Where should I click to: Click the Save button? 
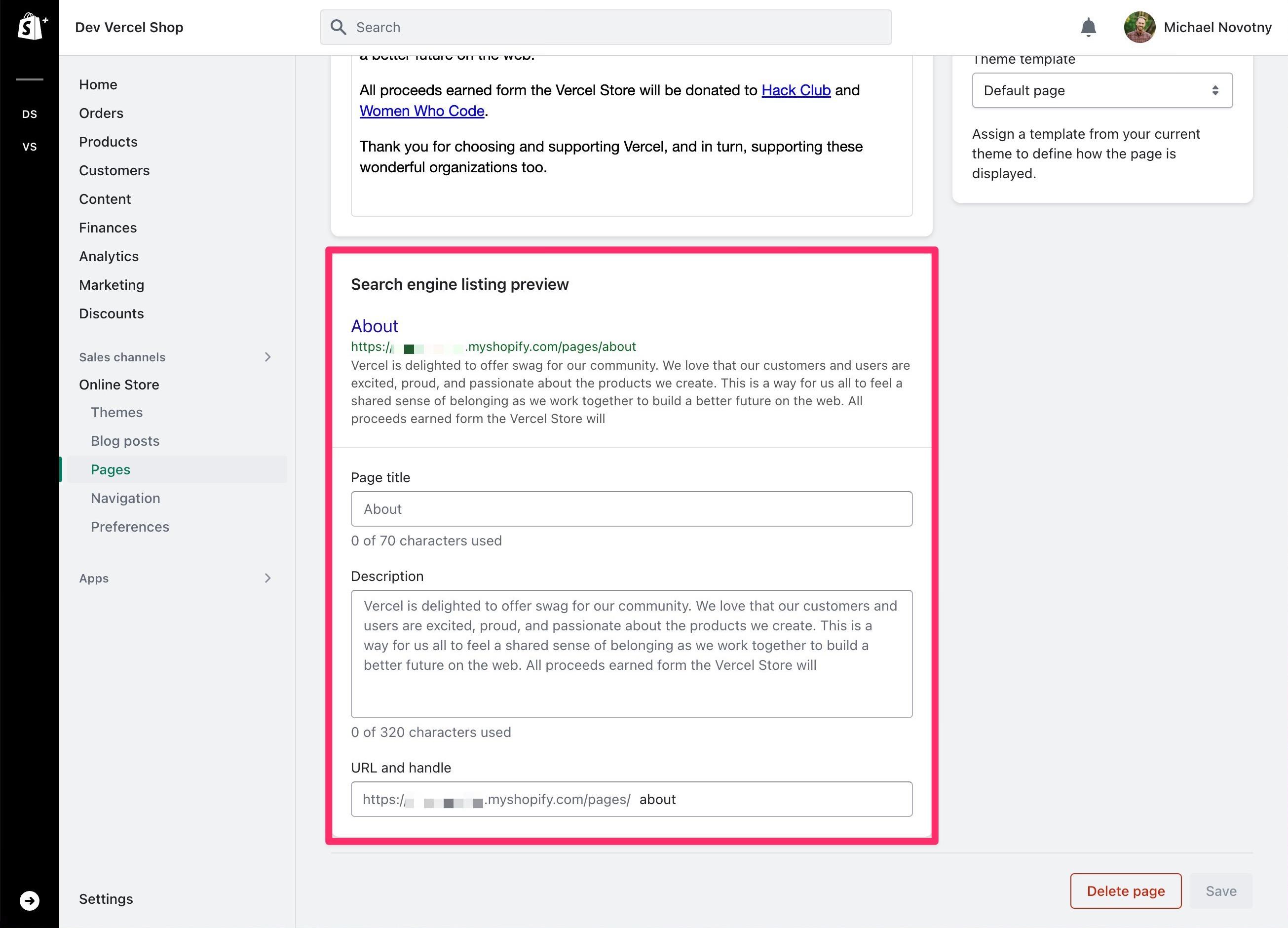[1221, 891]
